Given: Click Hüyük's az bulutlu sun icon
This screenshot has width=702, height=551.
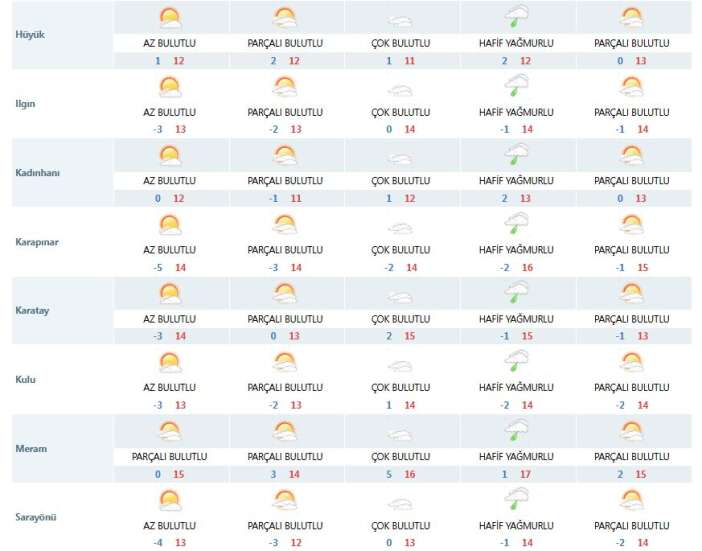Looking at the screenshot, I should tap(170, 17).
